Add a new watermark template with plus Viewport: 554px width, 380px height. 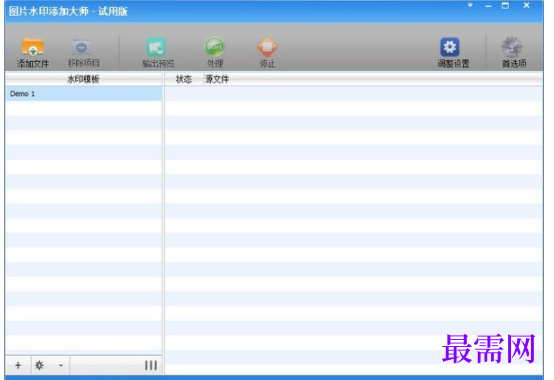coord(18,365)
